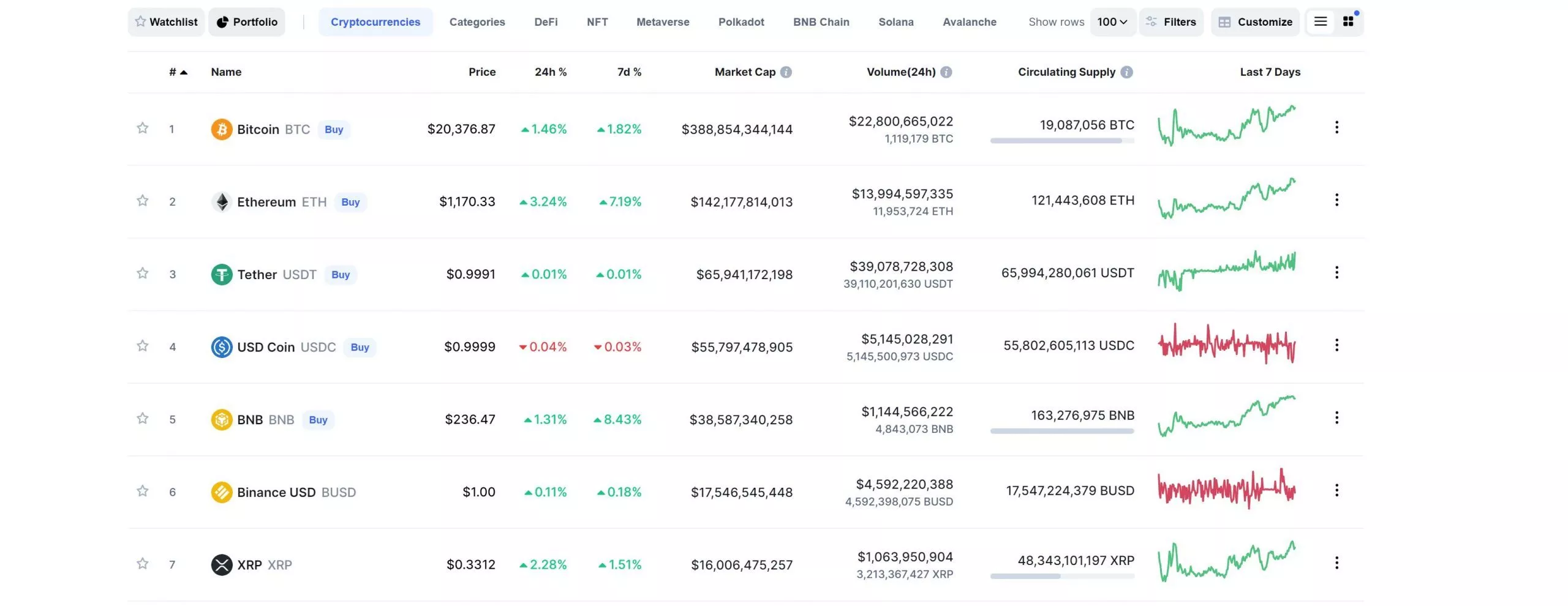This screenshot has height=606, width=1568.
Task: Open the Show rows 100 dropdown
Action: 1113,22
